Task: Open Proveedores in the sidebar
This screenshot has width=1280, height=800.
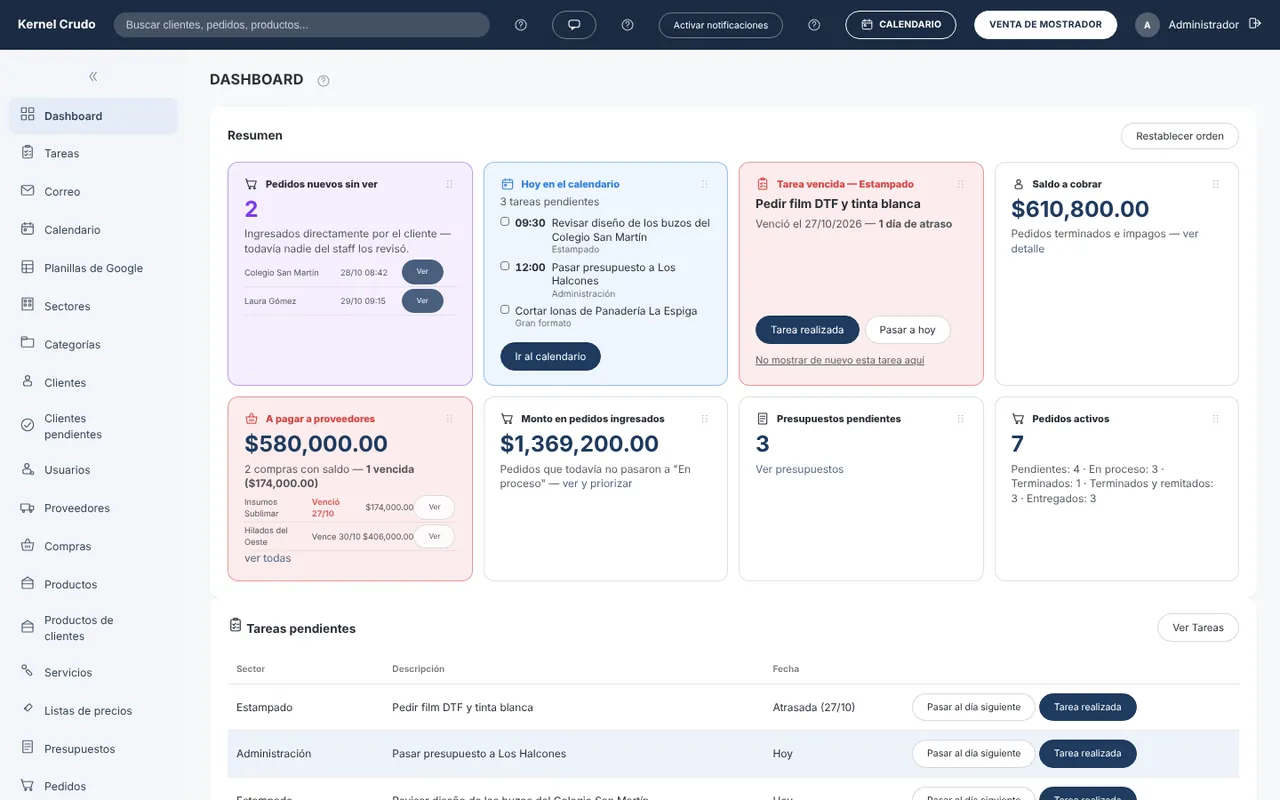Action: [x=93, y=508]
